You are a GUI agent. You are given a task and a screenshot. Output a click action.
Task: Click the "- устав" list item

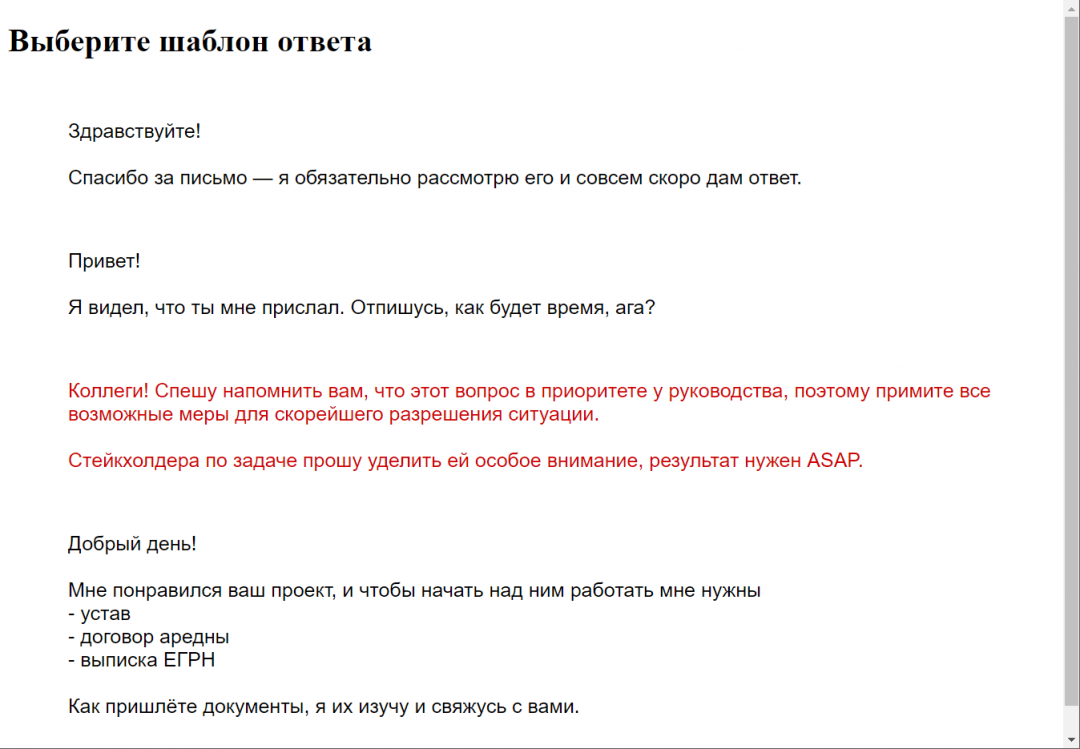[x=99, y=614]
